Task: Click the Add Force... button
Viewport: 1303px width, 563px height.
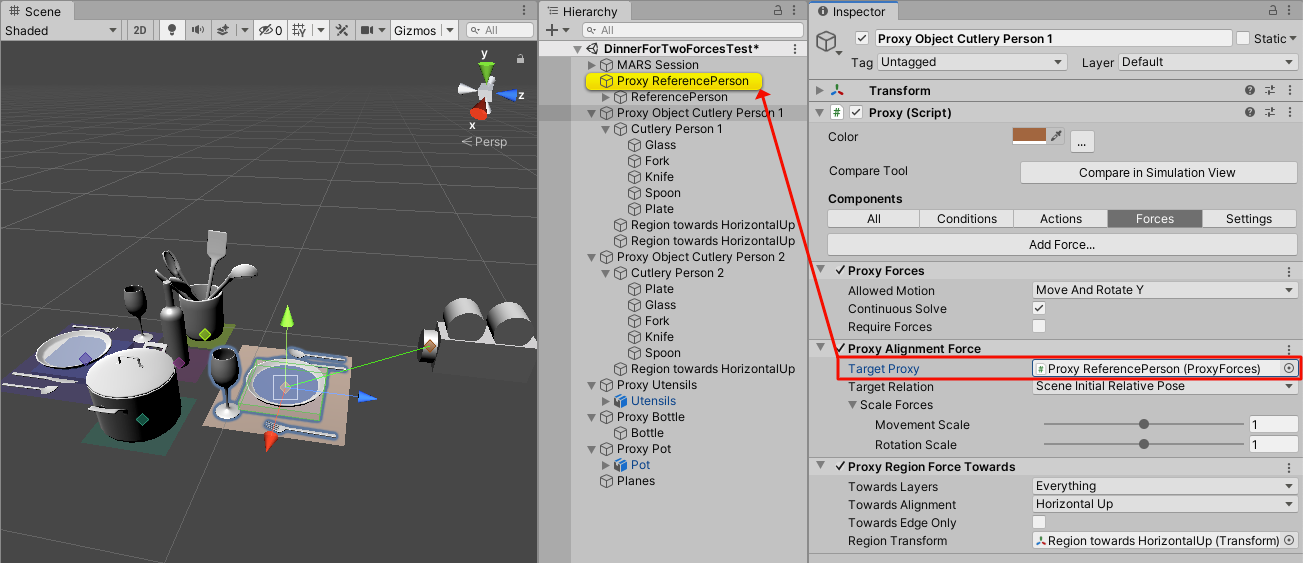Action: click(x=1061, y=245)
